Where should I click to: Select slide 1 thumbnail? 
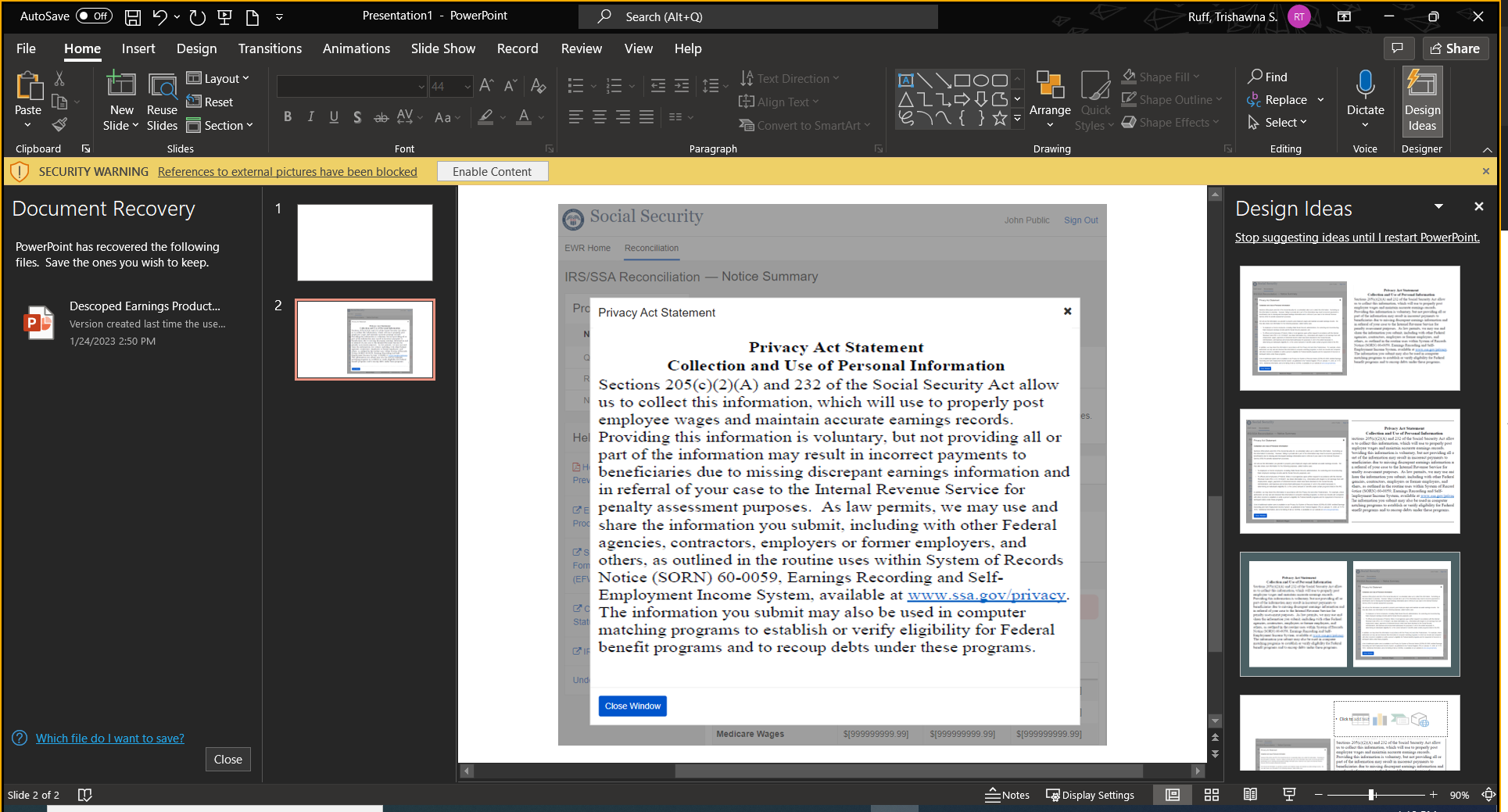coord(364,242)
